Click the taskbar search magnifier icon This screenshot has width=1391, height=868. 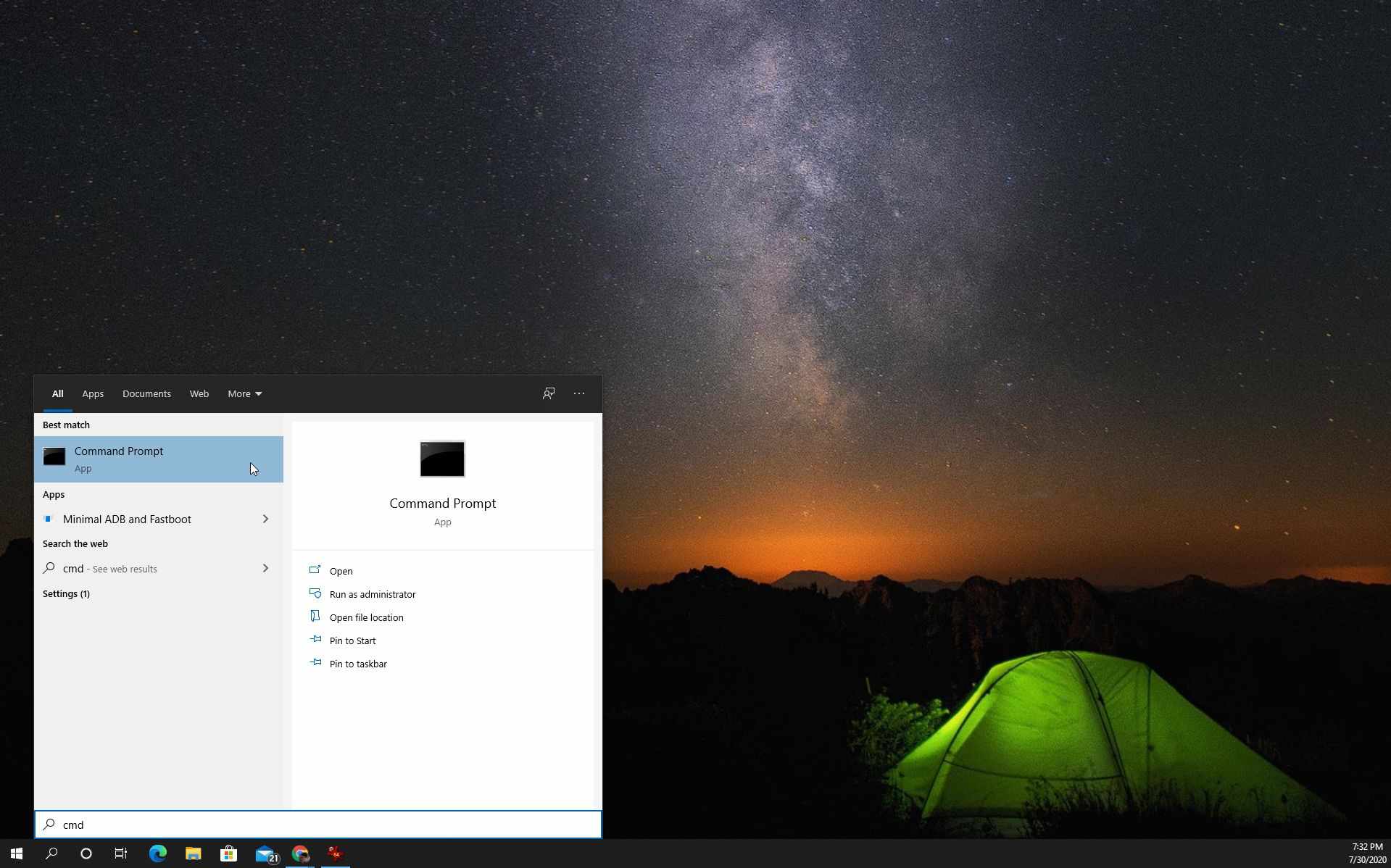[x=51, y=854]
